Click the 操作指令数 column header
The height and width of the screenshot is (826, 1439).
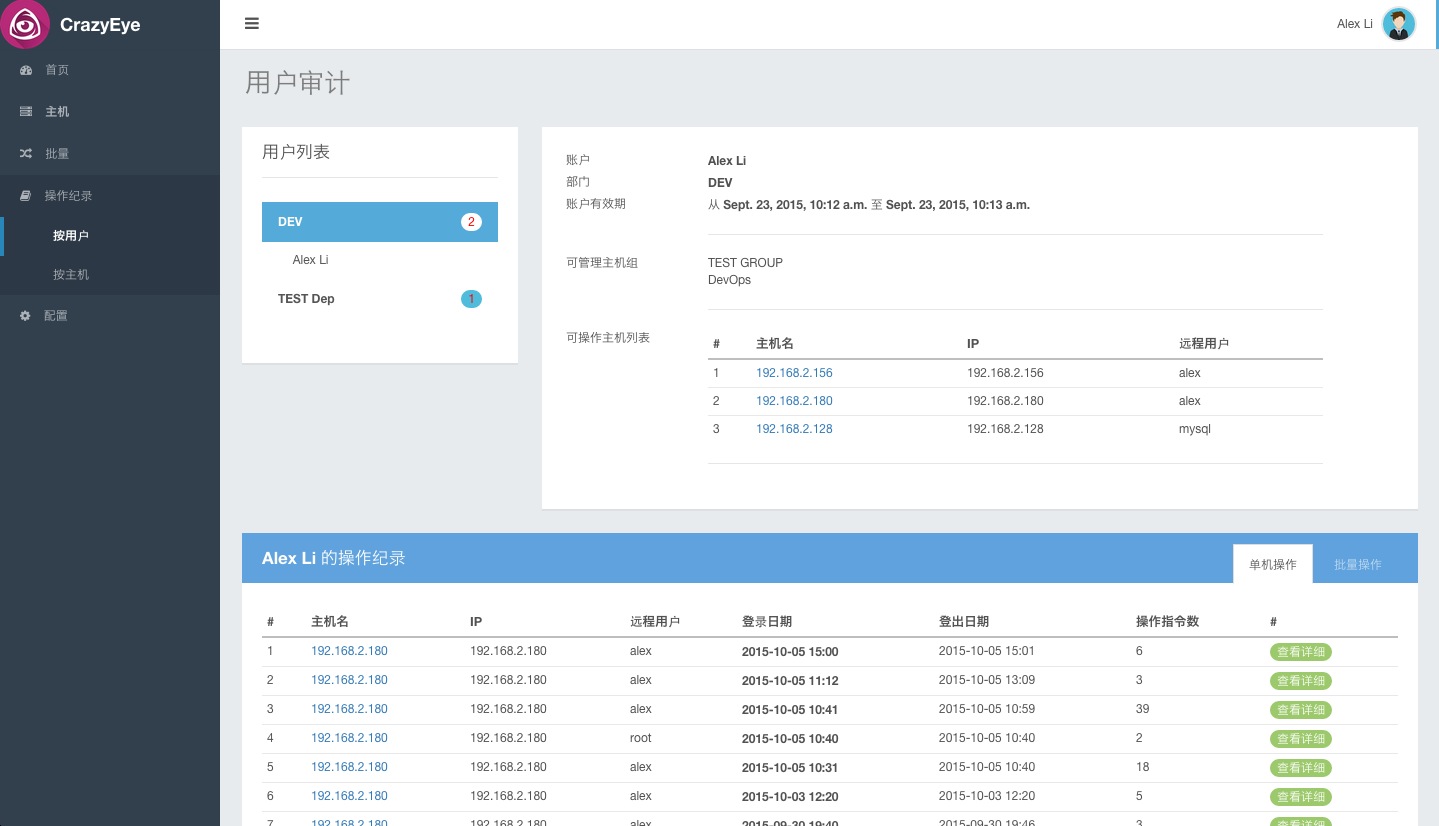pyautogui.click(x=1167, y=621)
